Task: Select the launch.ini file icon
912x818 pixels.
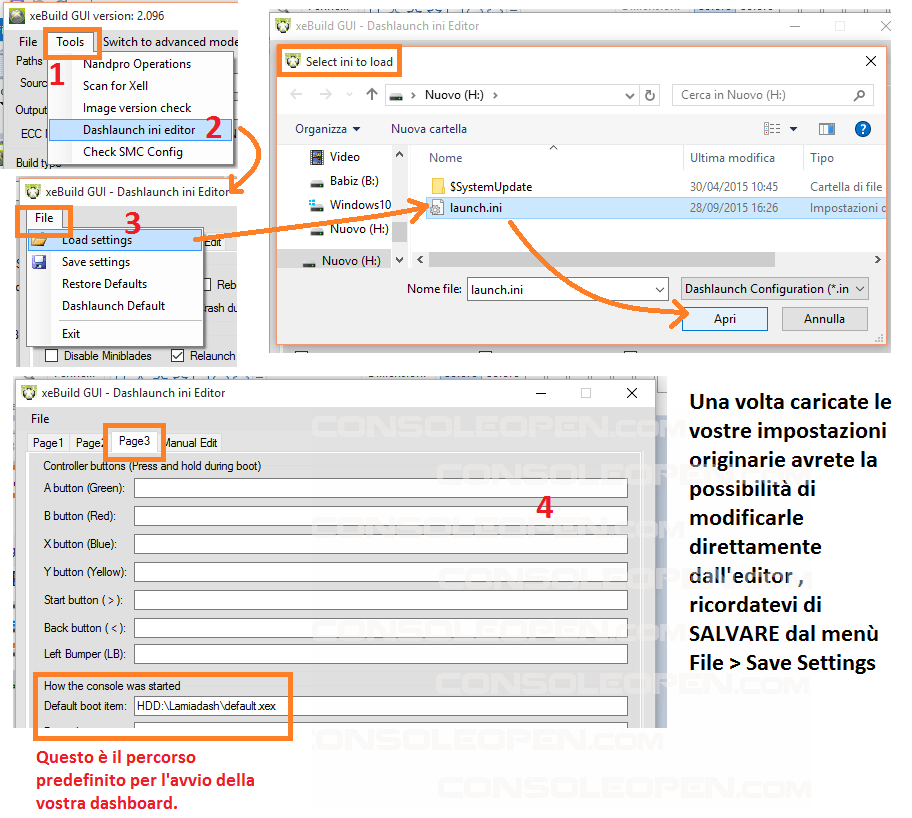Action: [x=437, y=208]
